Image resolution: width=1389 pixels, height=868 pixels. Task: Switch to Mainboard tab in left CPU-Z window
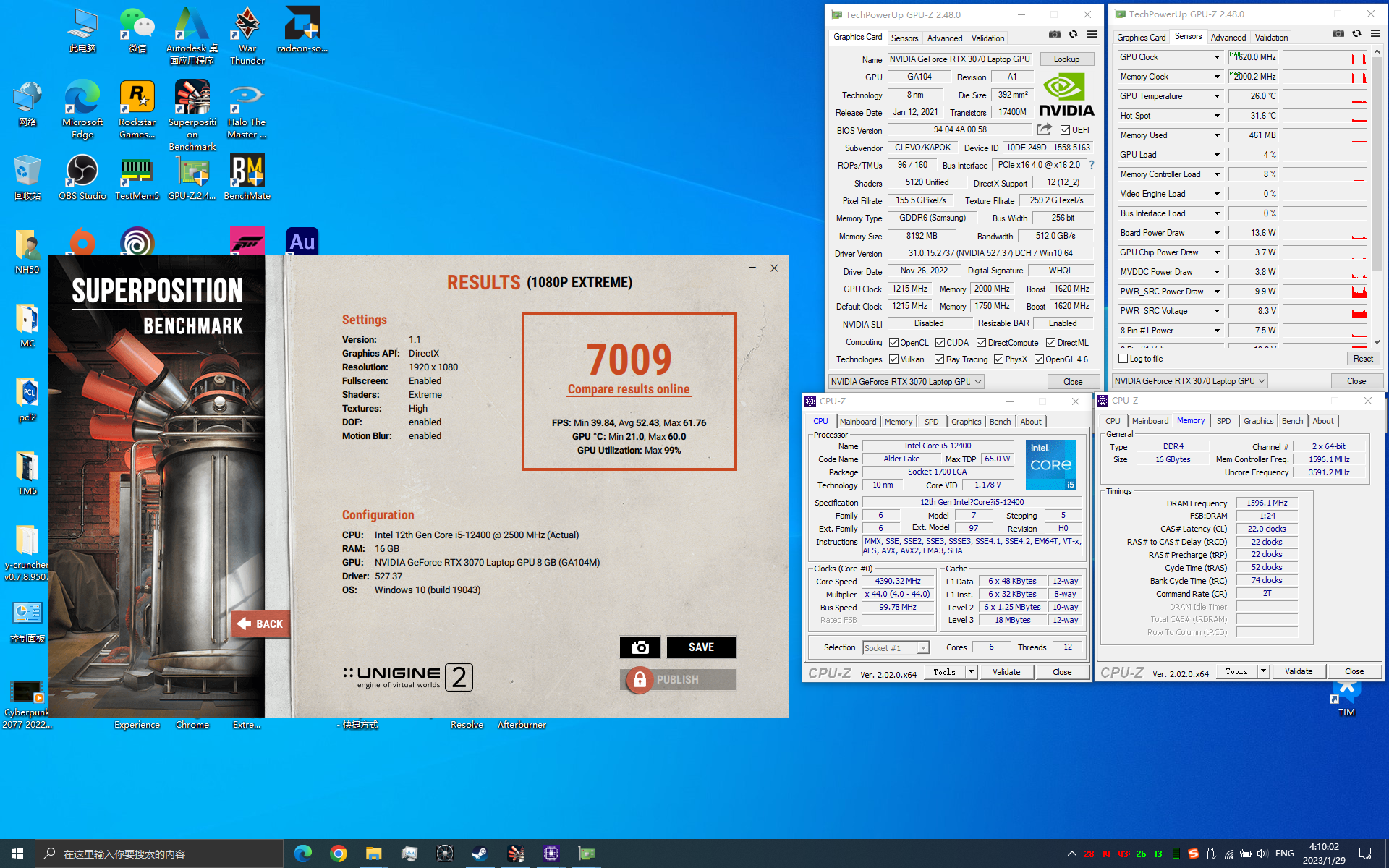pos(858,422)
